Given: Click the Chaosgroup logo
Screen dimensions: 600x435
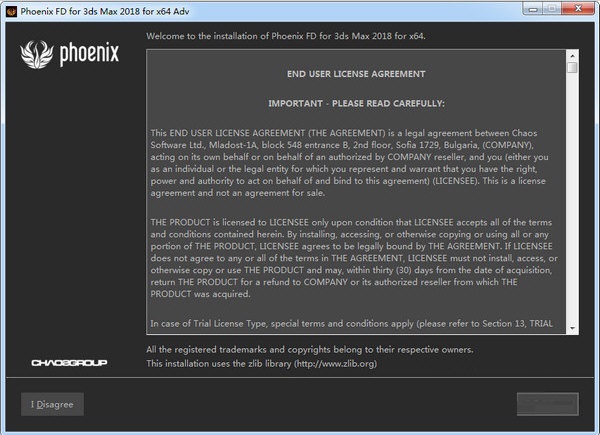Looking at the screenshot, I should pyautogui.click(x=69, y=363).
